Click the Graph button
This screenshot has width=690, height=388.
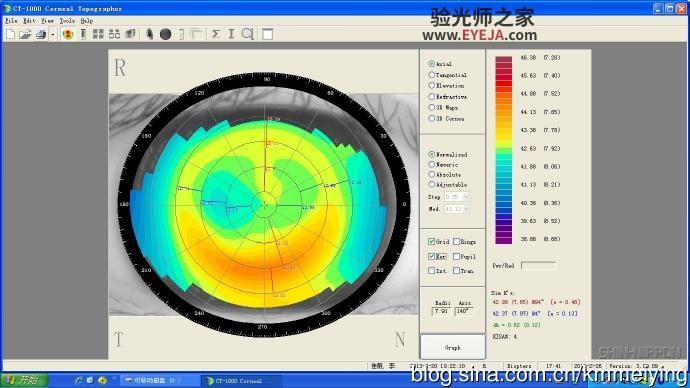[x=453, y=348]
